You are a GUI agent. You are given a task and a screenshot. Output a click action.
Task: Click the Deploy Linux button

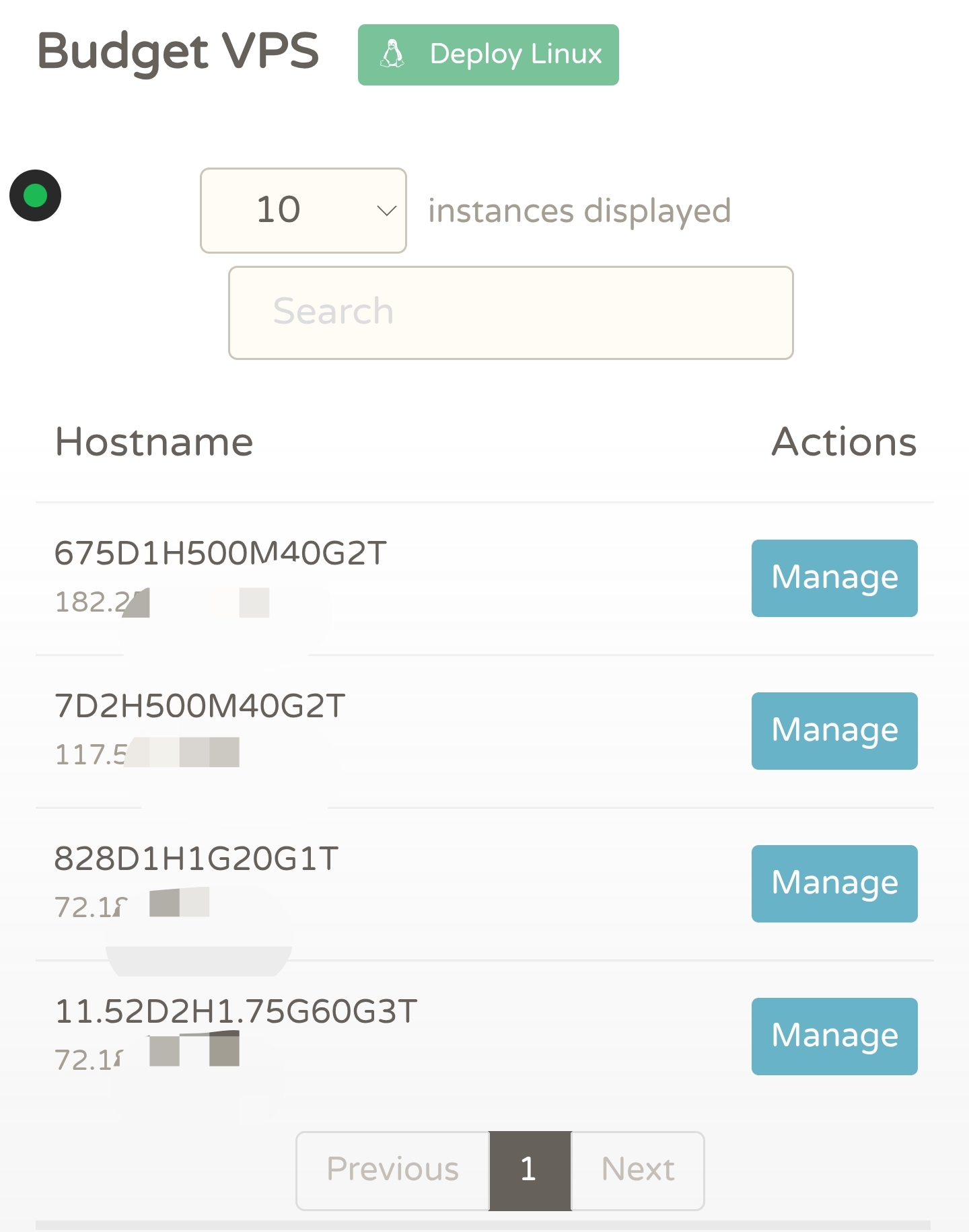click(x=489, y=55)
